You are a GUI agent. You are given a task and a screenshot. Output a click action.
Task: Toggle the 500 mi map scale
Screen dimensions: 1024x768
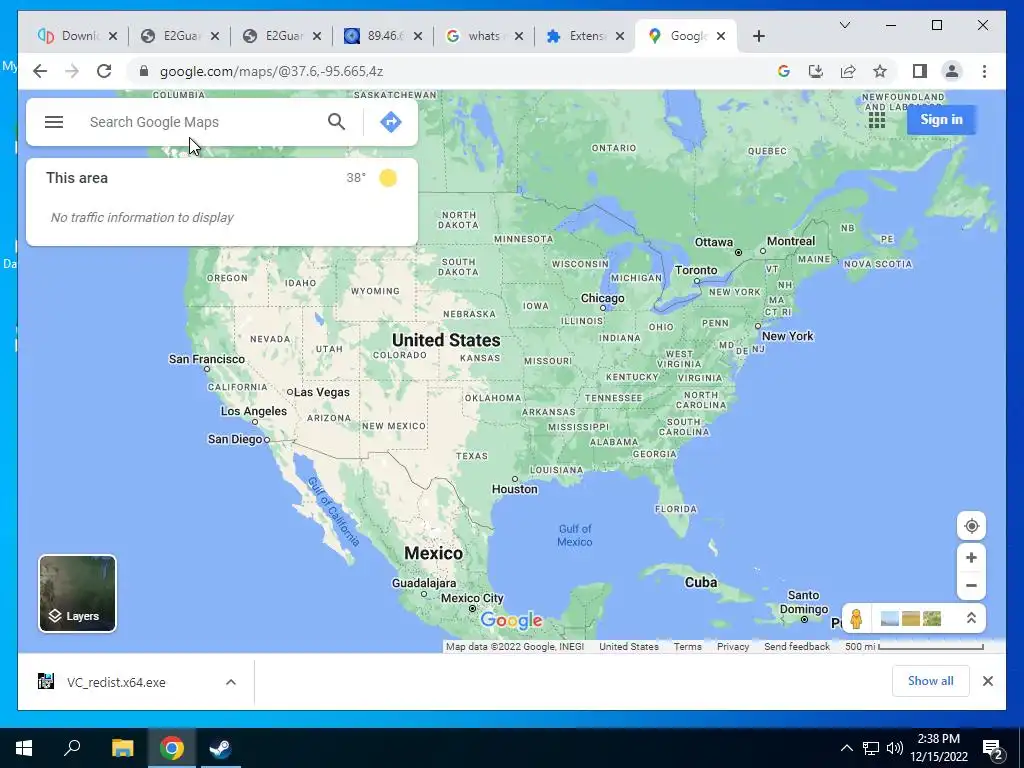point(914,647)
